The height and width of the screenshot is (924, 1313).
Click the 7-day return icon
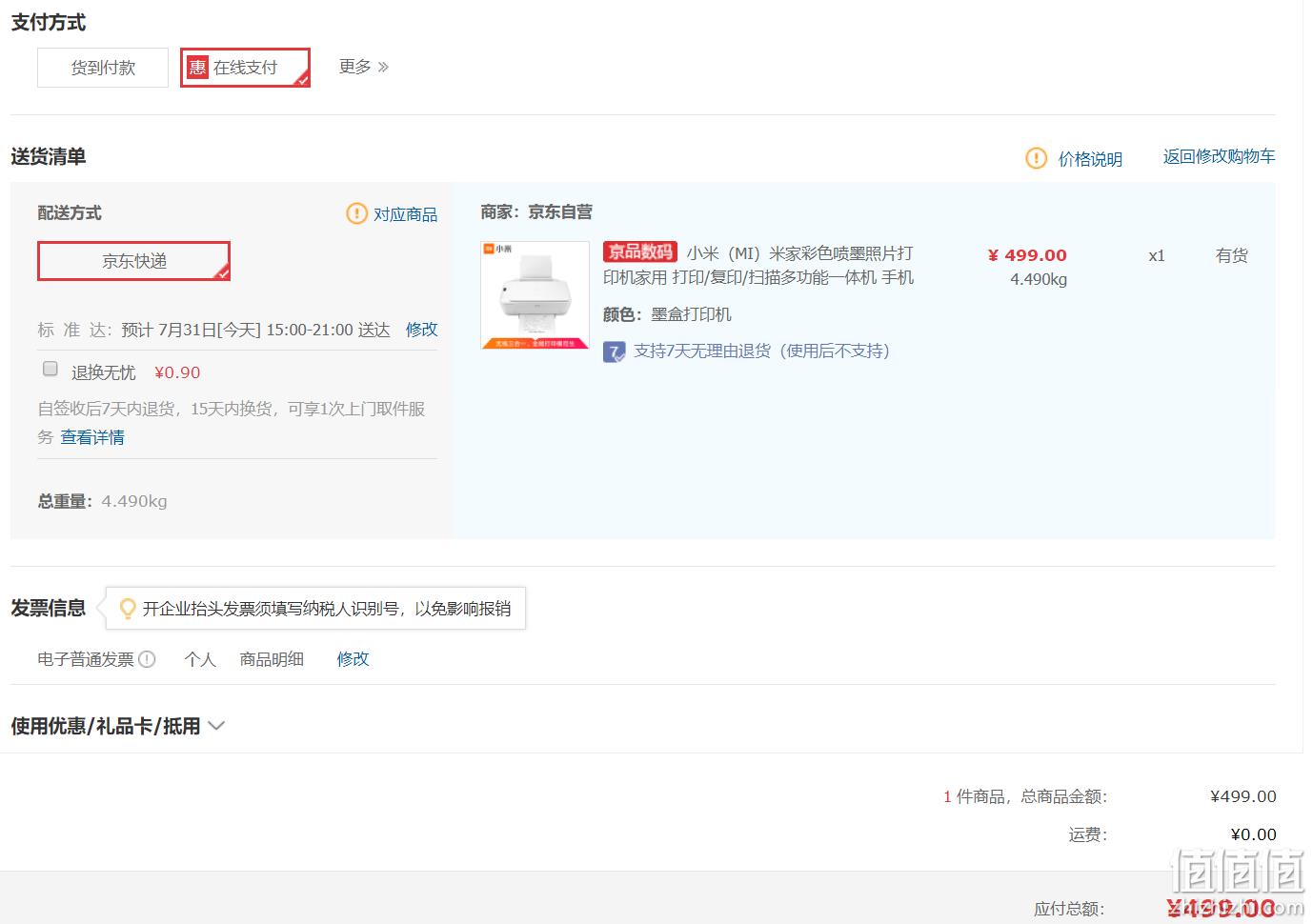click(615, 352)
